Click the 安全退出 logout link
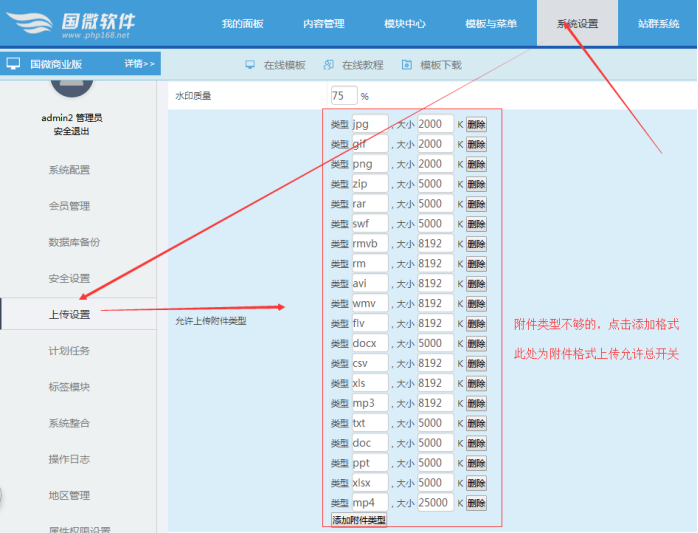 coord(72,131)
